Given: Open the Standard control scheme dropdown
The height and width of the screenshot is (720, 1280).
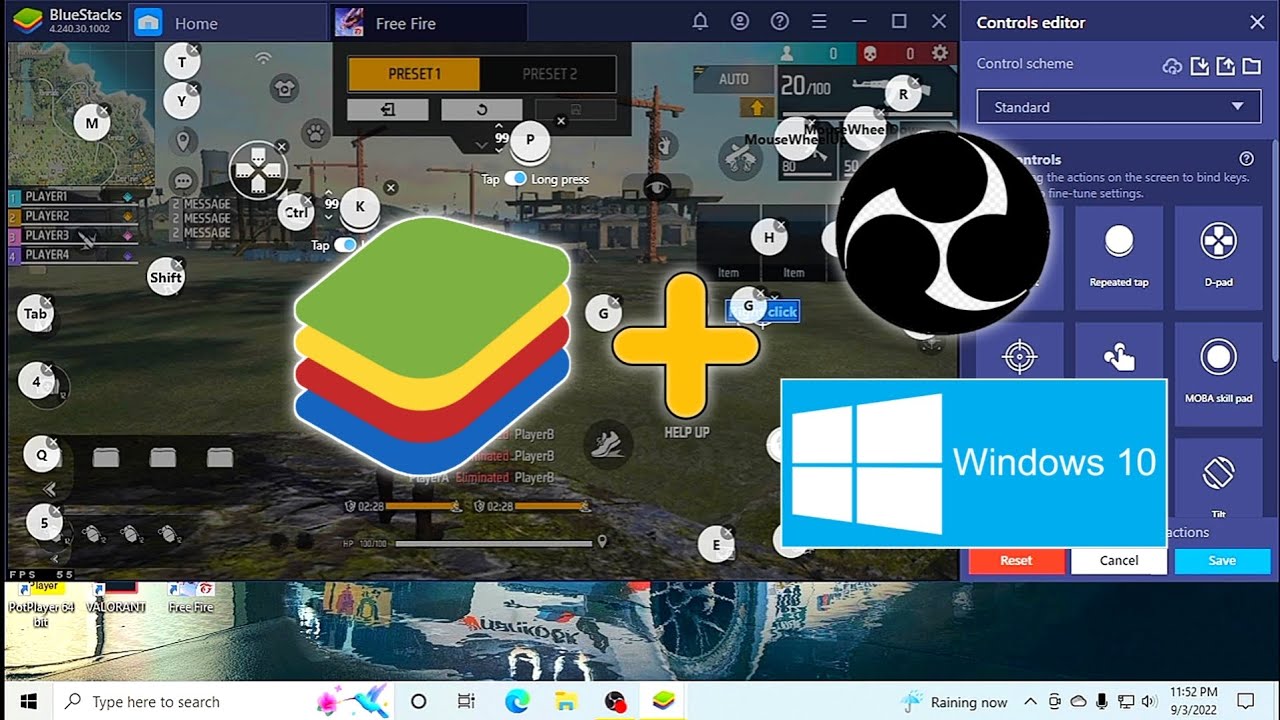Looking at the screenshot, I should 1118,107.
